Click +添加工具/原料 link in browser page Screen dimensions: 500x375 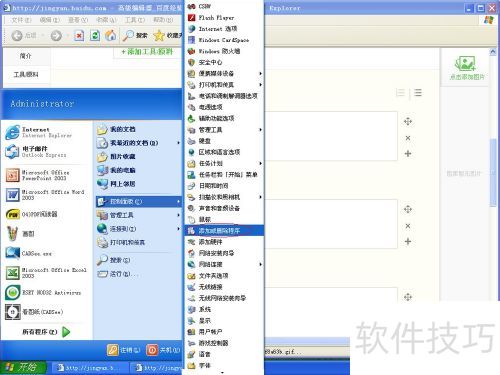[147, 52]
